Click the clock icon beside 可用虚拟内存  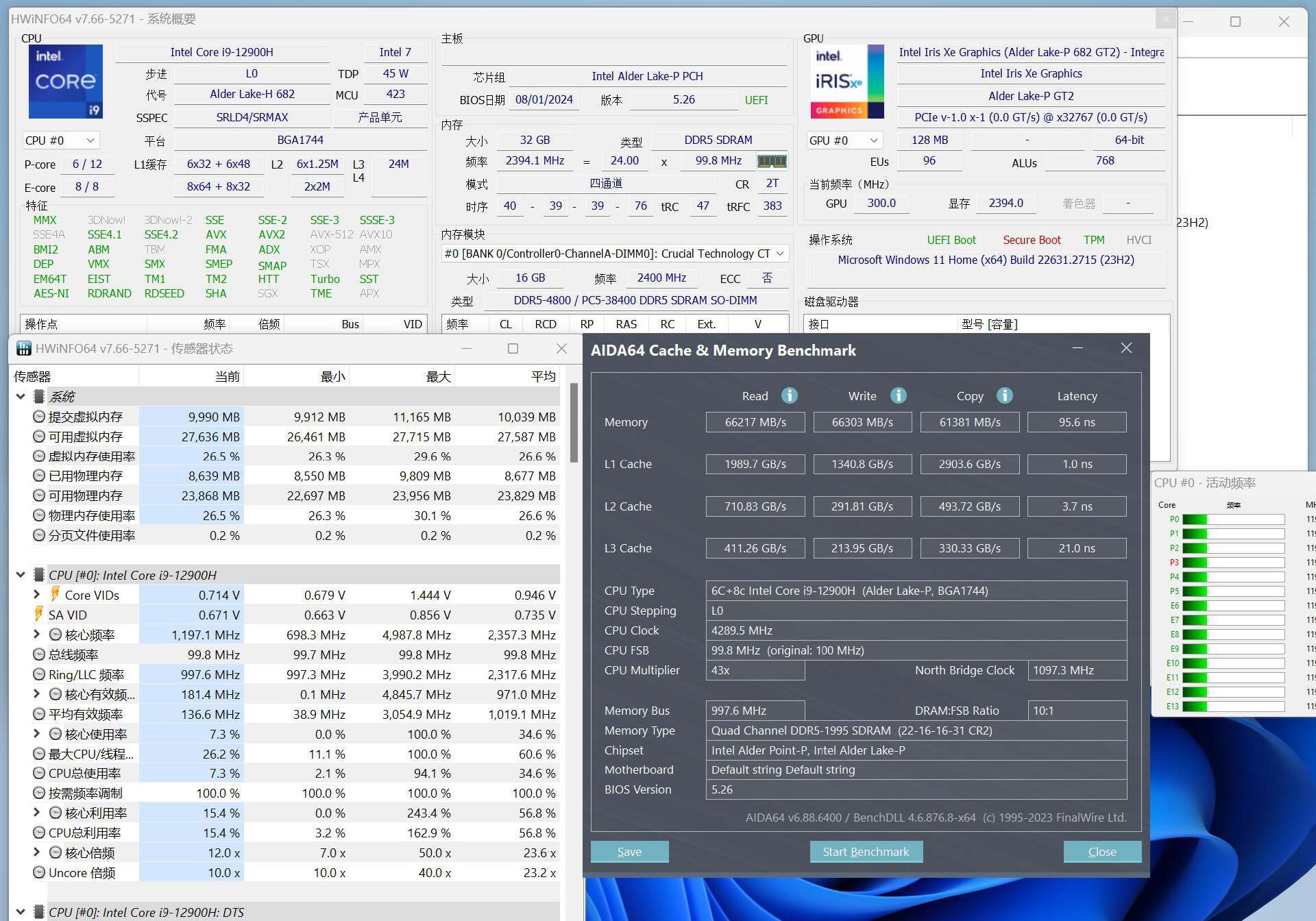[39, 437]
